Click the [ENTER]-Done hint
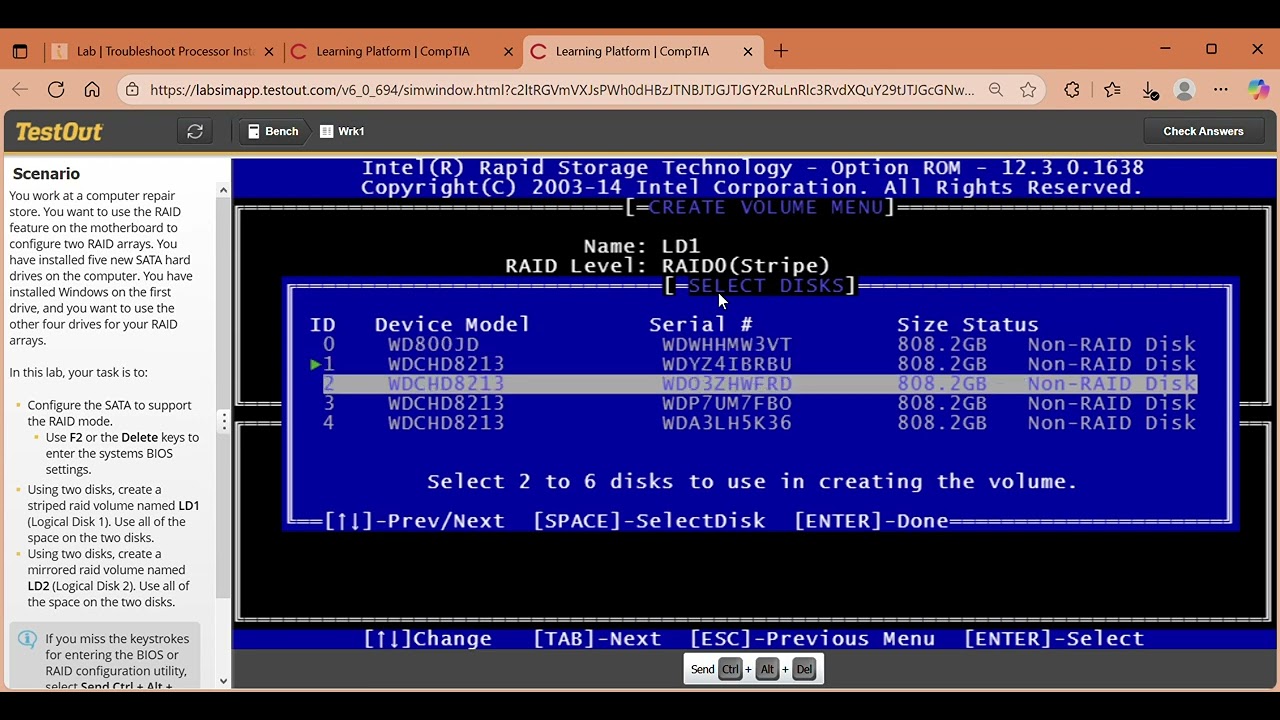1280x720 pixels. tap(871, 521)
